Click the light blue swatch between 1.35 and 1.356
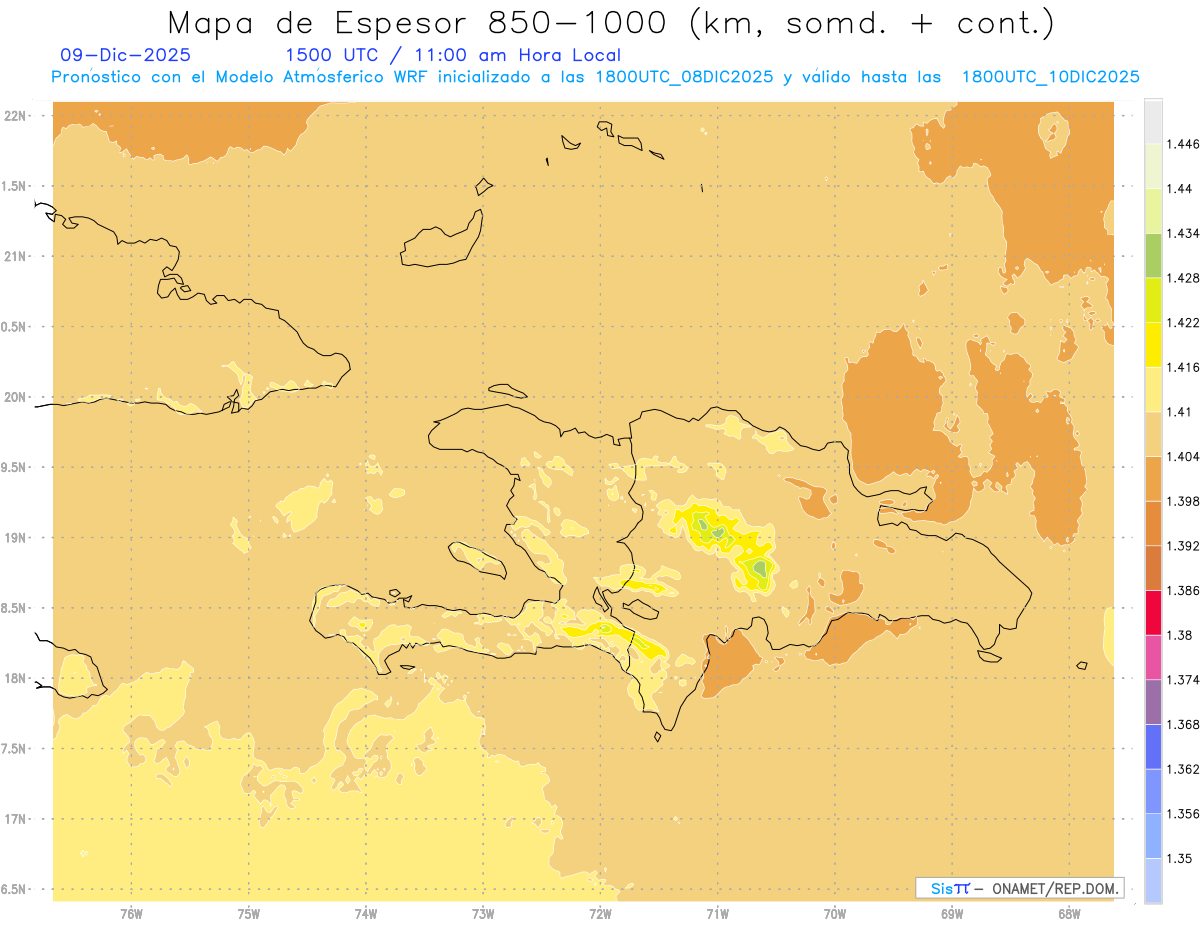This screenshot has width=1200, height=927. (1153, 836)
